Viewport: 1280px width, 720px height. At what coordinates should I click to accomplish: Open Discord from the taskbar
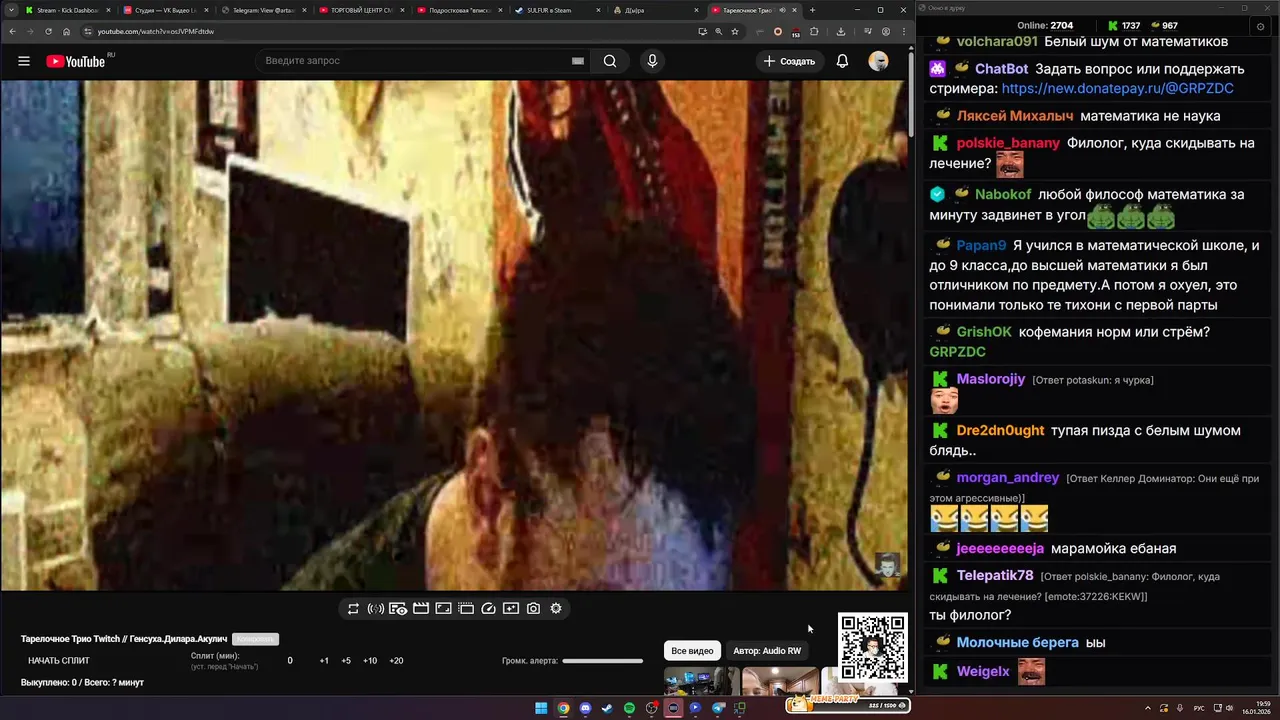point(585,708)
